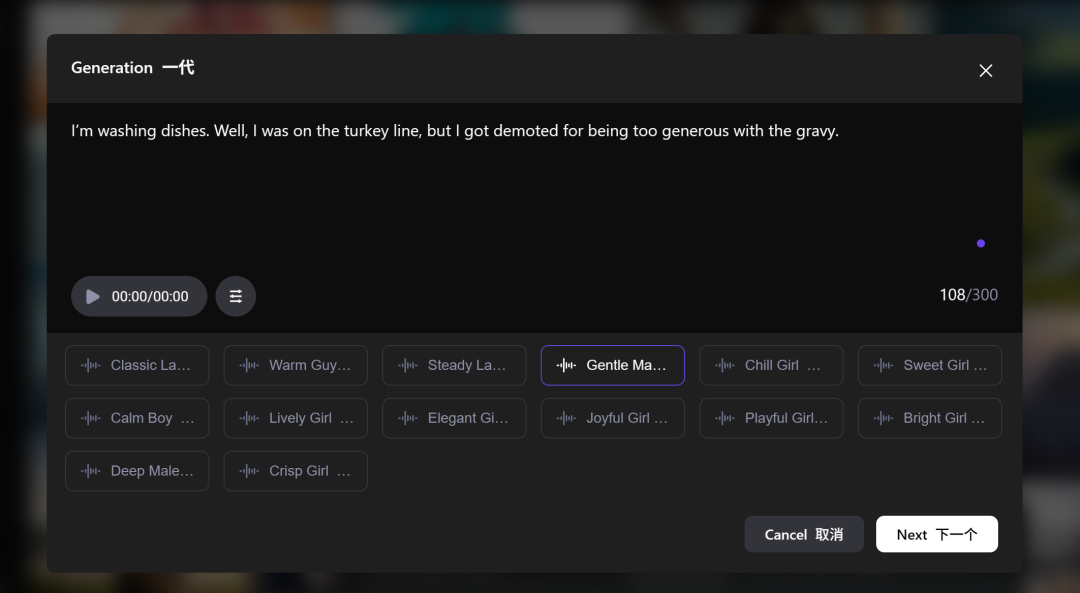Click waveform icon on Lively Girl voice
Screen dimensions: 1080x593
(x=249, y=418)
